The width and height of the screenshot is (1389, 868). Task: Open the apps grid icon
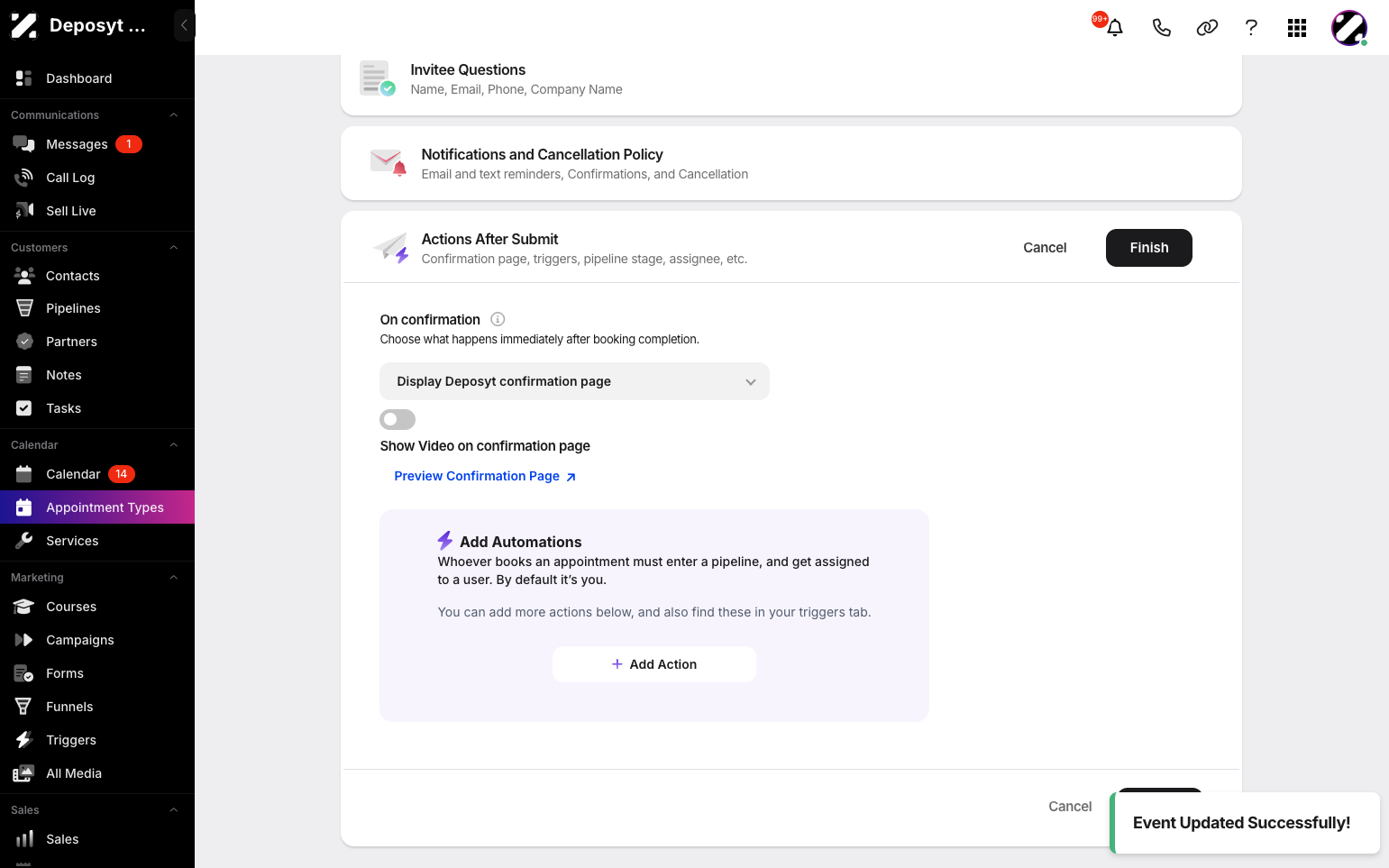[x=1297, y=28]
